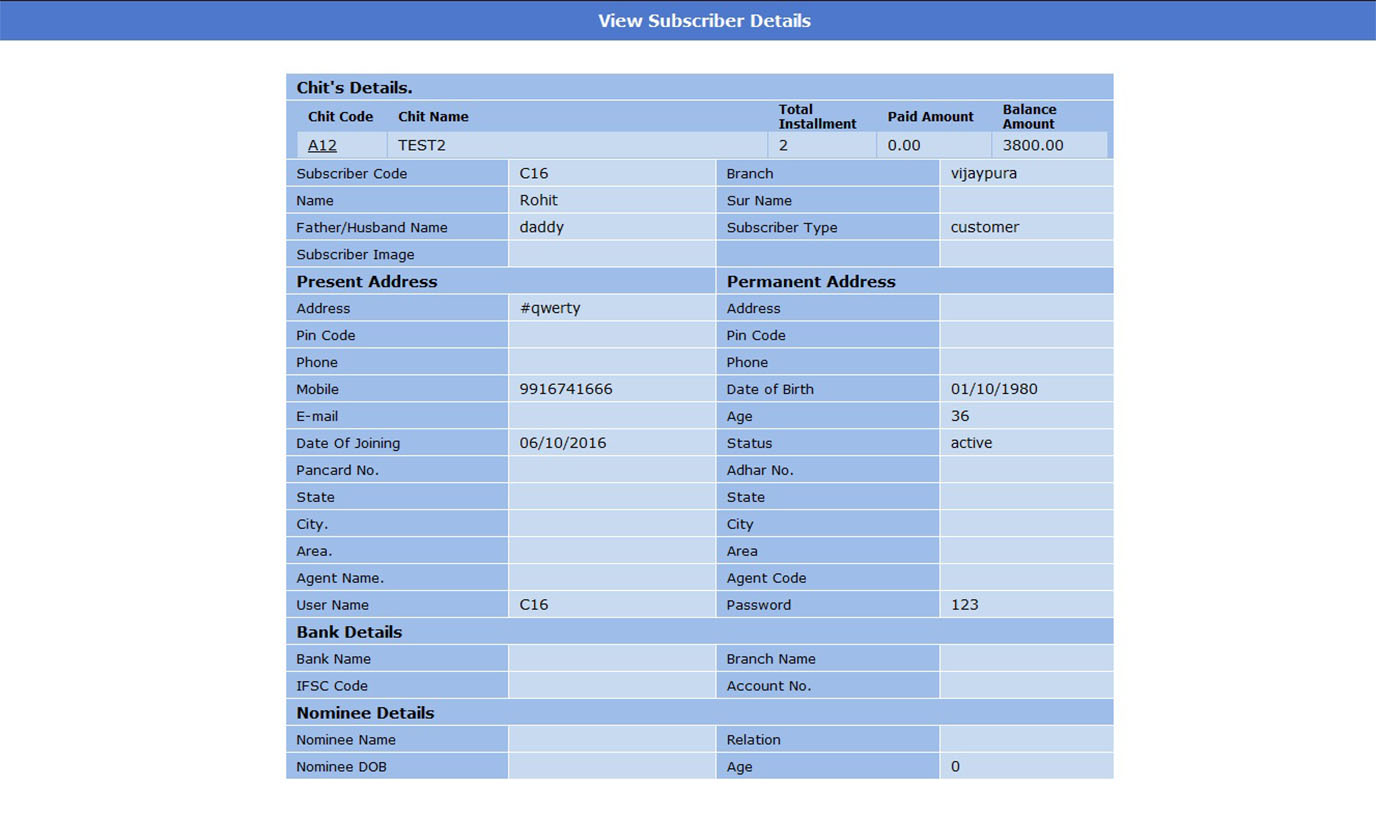Select the Date Of Joining value 06/10/2016

(x=563, y=443)
